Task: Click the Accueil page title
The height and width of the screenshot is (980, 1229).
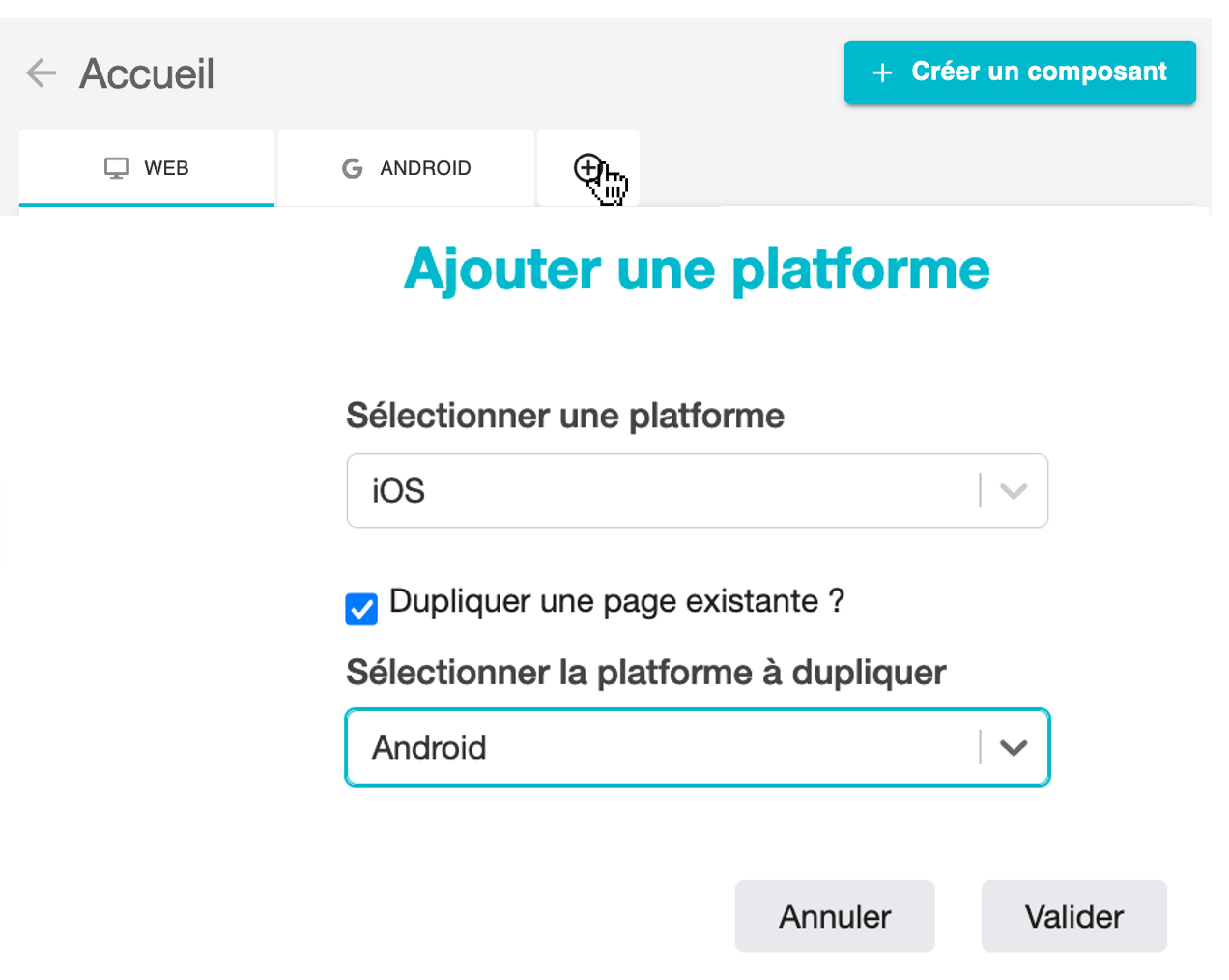Action: pyautogui.click(x=147, y=73)
